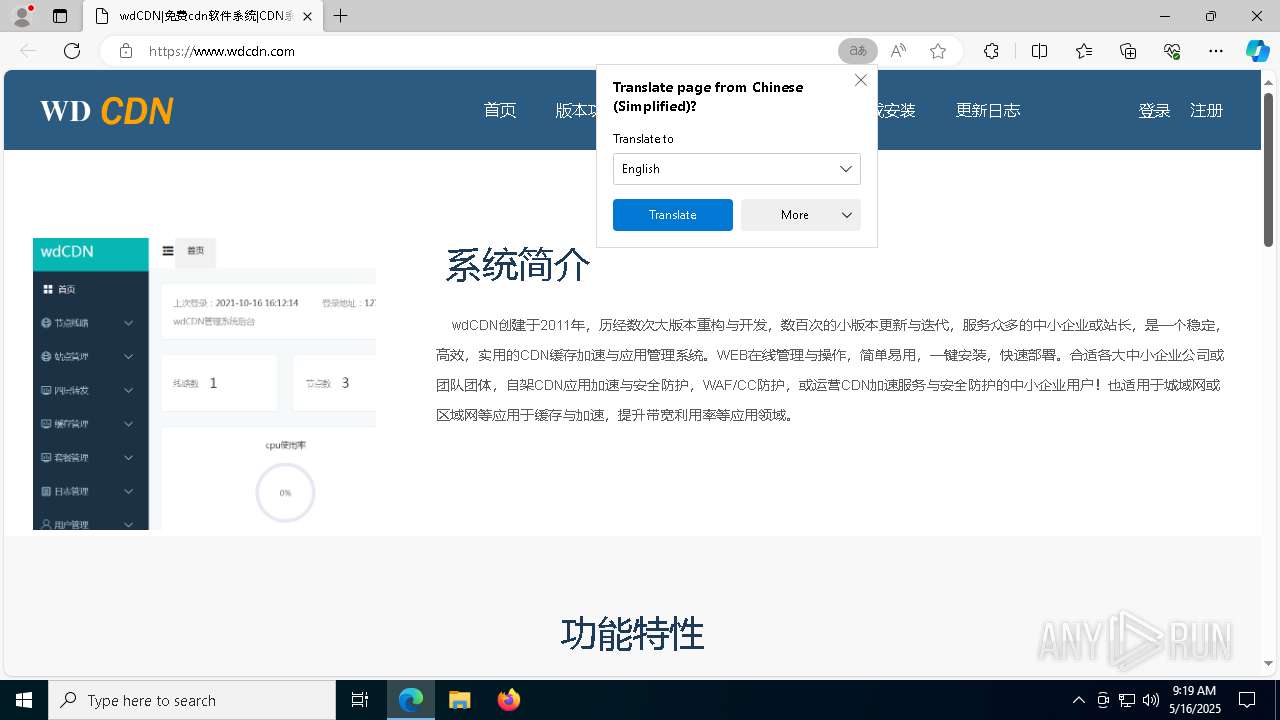Click the page vertical scrollbar thumb
The height and width of the screenshot is (720, 1280).
pos(1268,169)
